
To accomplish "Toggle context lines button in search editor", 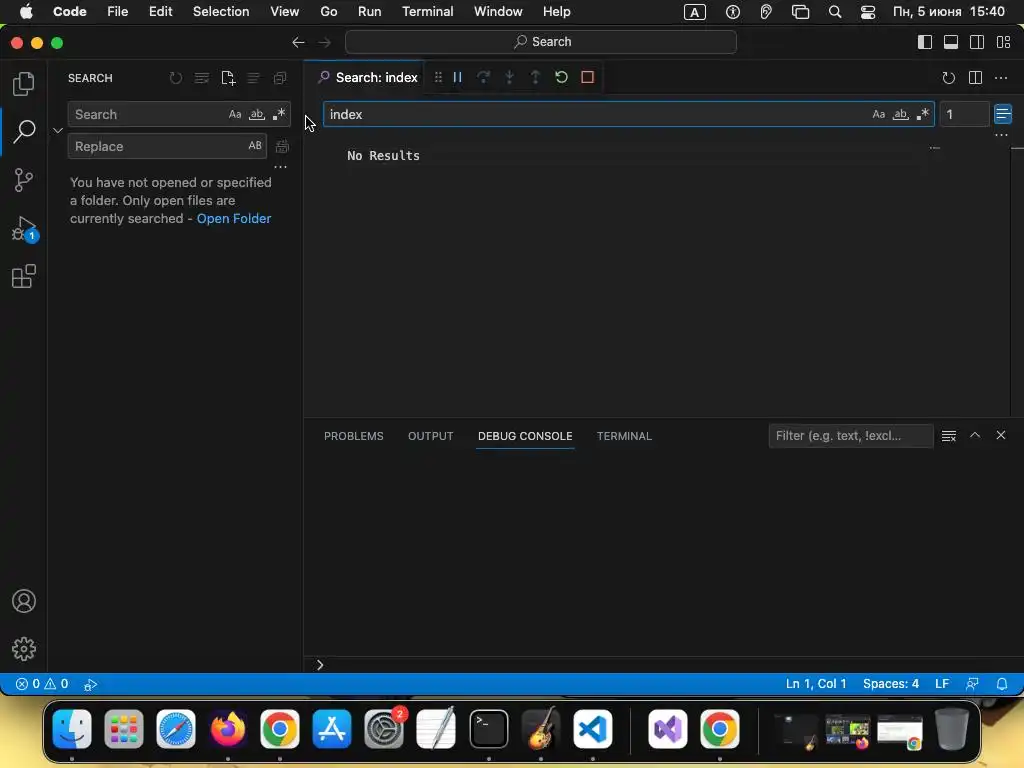I will pyautogui.click(x=1002, y=114).
